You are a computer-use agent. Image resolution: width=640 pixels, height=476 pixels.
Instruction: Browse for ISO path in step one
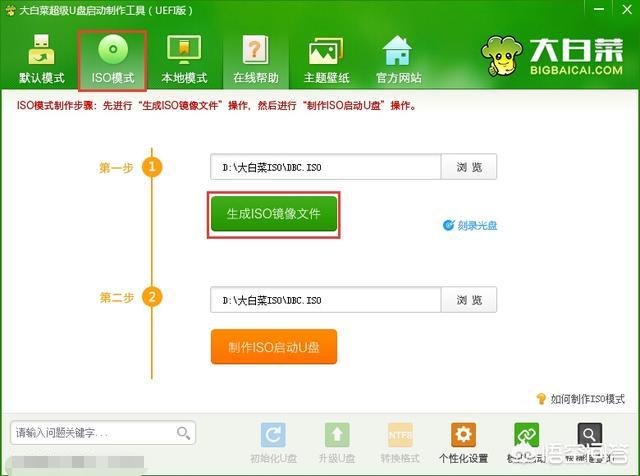[469, 167]
